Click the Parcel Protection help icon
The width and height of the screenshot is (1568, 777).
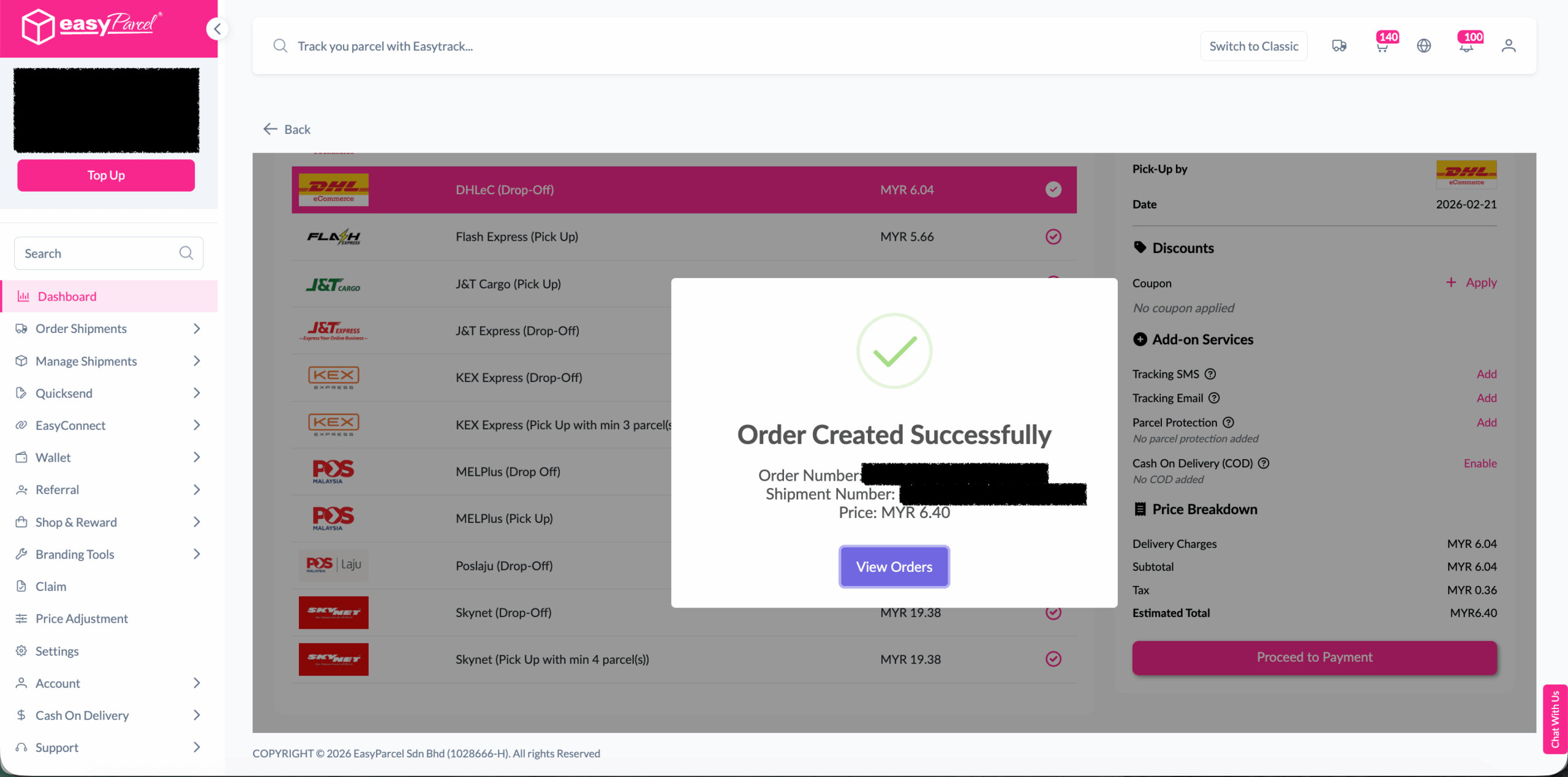(1228, 422)
